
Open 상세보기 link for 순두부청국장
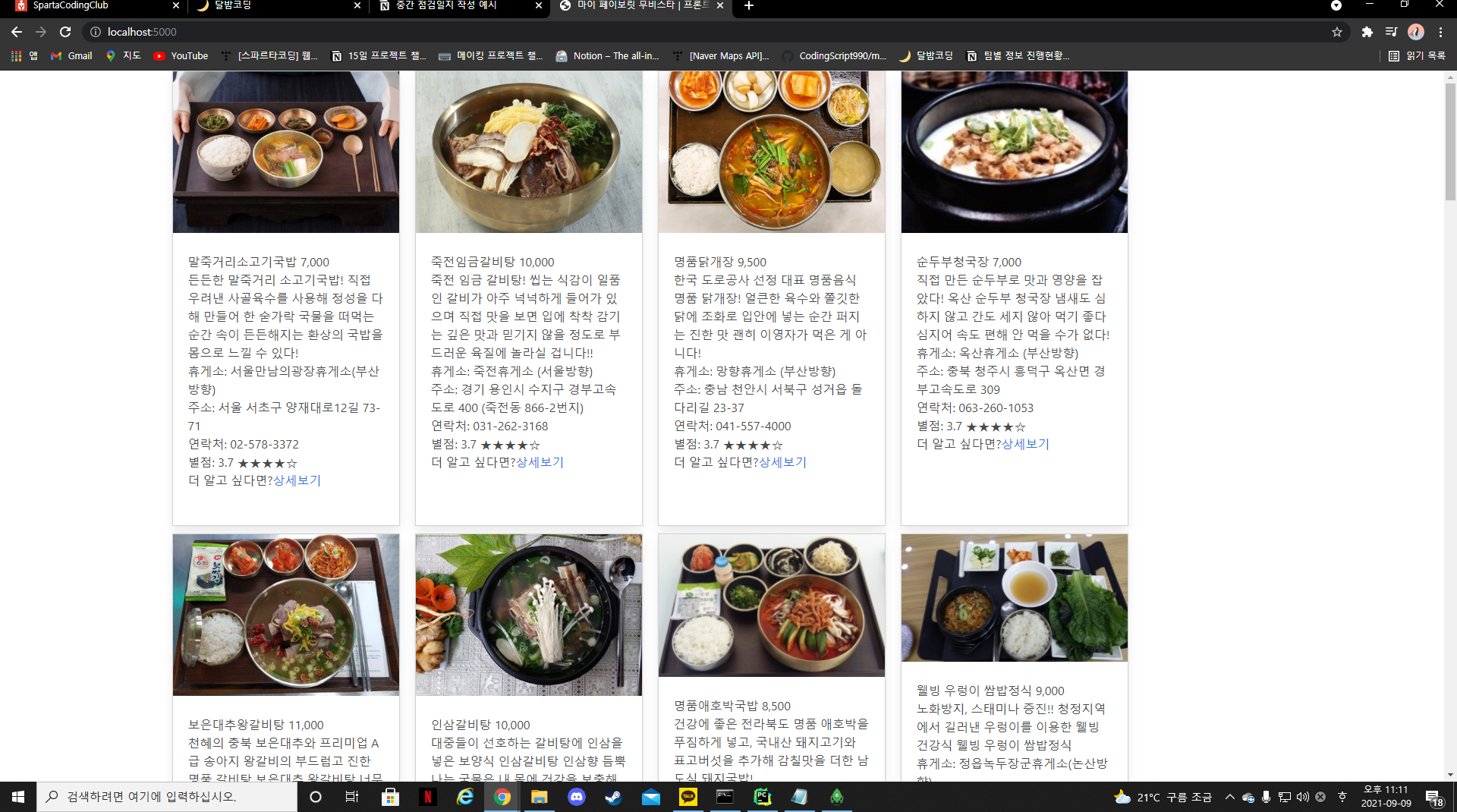coord(1025,444)
